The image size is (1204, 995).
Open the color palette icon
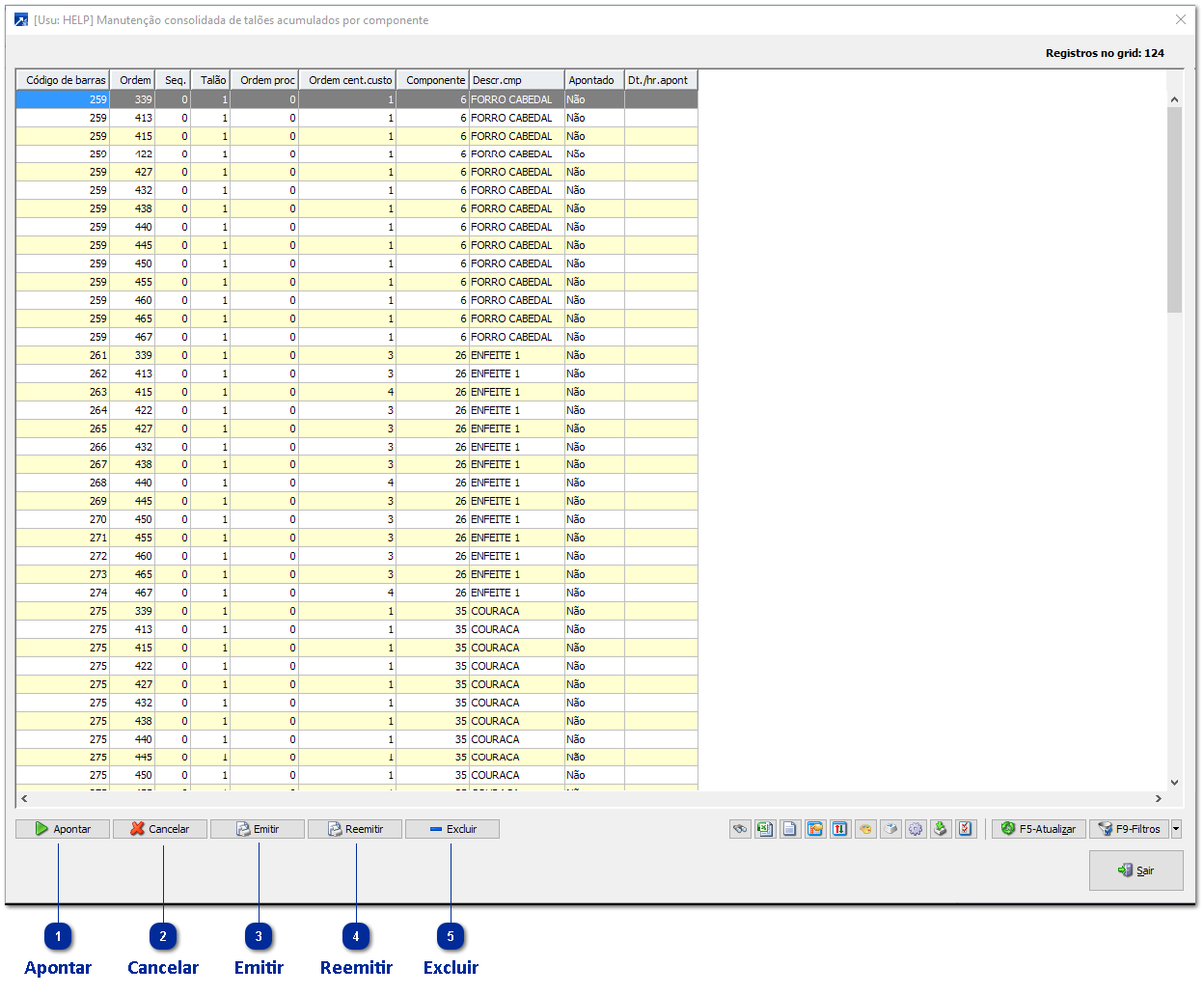click(865, 829)
